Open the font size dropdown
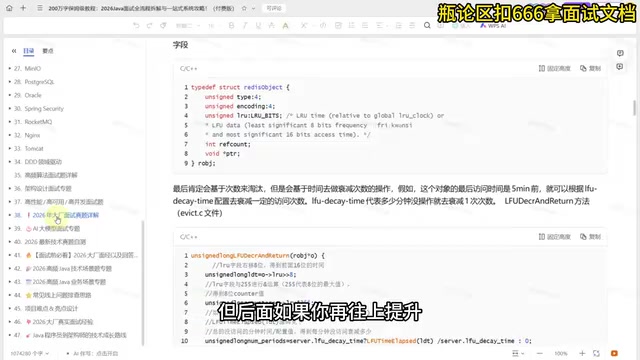The width and height of the screenshot is (640, 360). 214,26
